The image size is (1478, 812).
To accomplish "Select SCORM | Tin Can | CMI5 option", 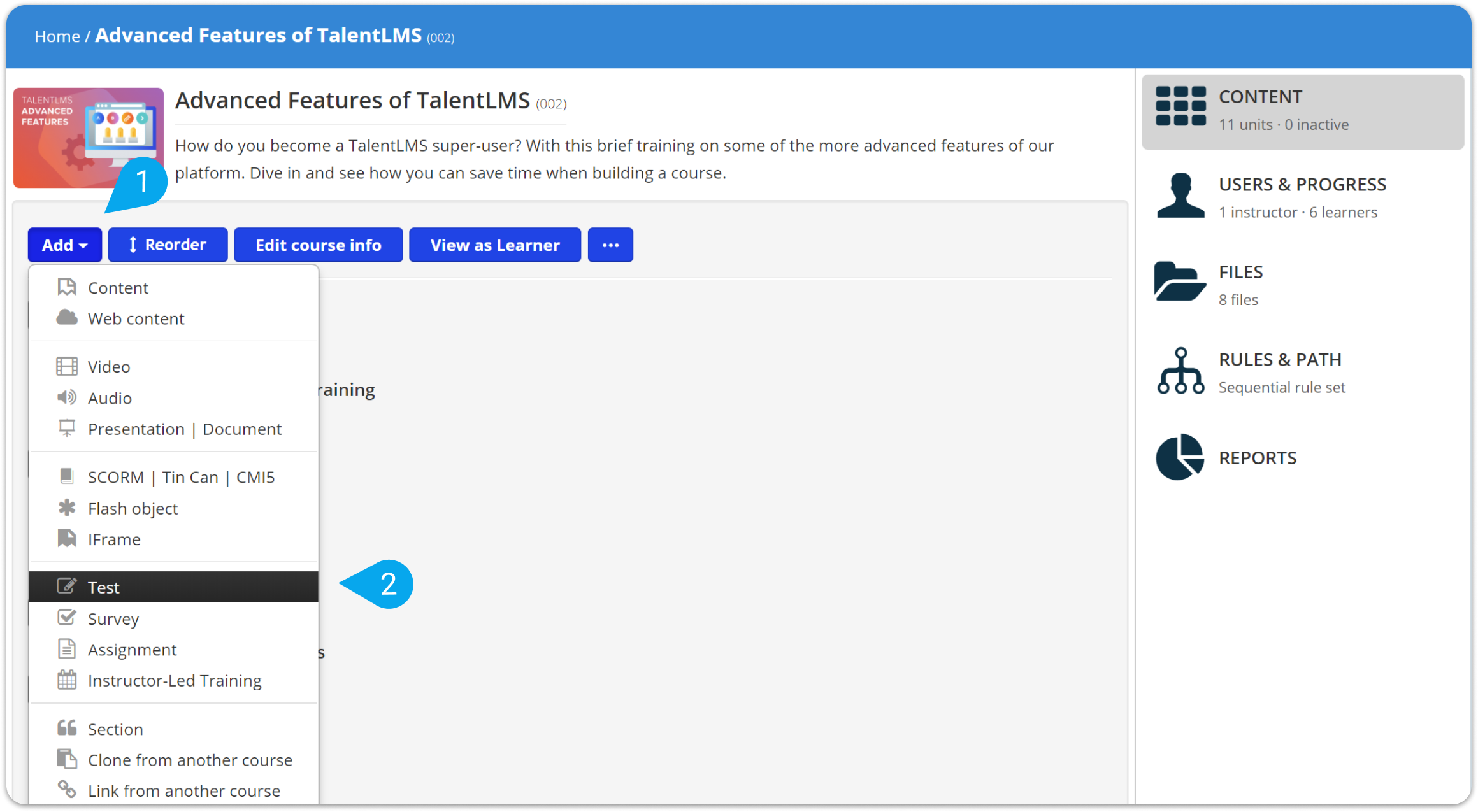I will point(181,476).
